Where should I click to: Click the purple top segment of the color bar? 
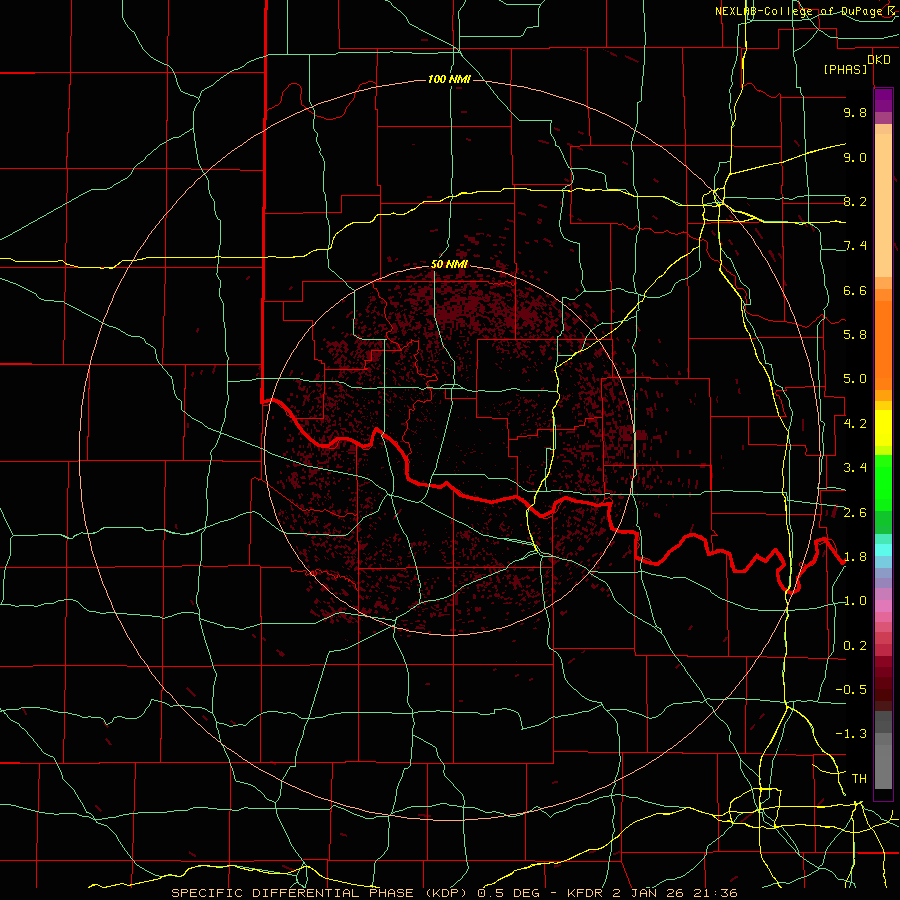click(883, 100)
